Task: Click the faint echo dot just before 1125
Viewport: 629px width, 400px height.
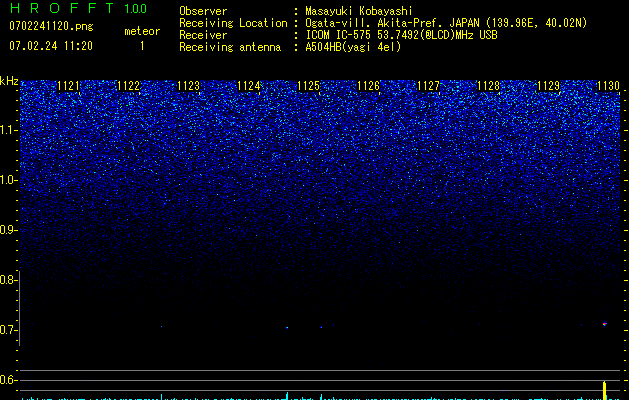Action: point(287,327)
